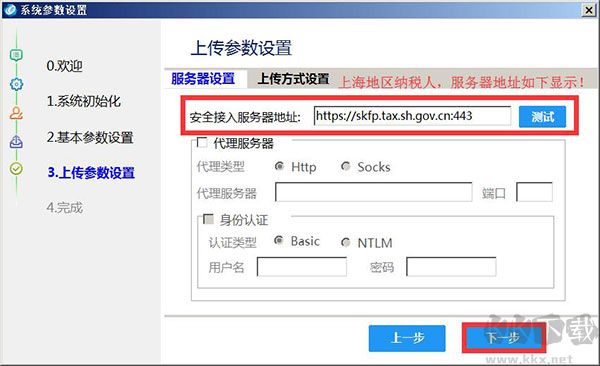
Task: Click the welcome step chat icon
Action: tap(16, 56)
